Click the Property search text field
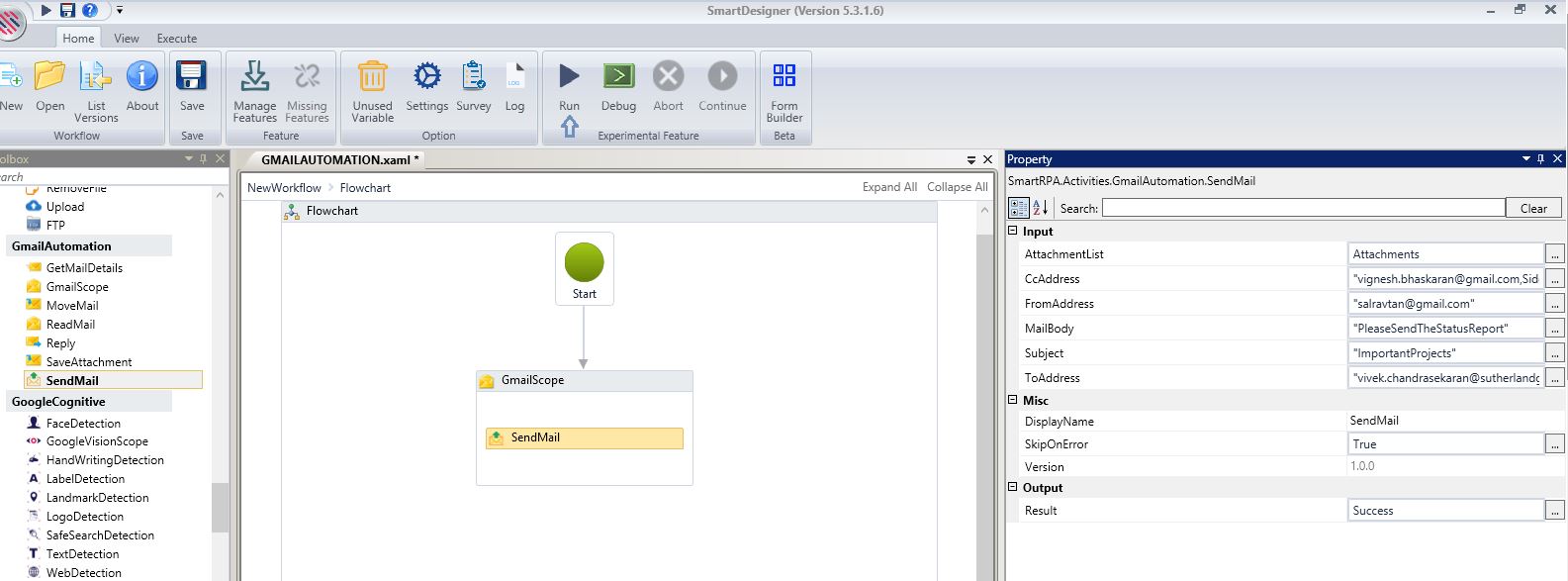The height and width of the screenshot is (581, 1568). tap(1303, 208)
